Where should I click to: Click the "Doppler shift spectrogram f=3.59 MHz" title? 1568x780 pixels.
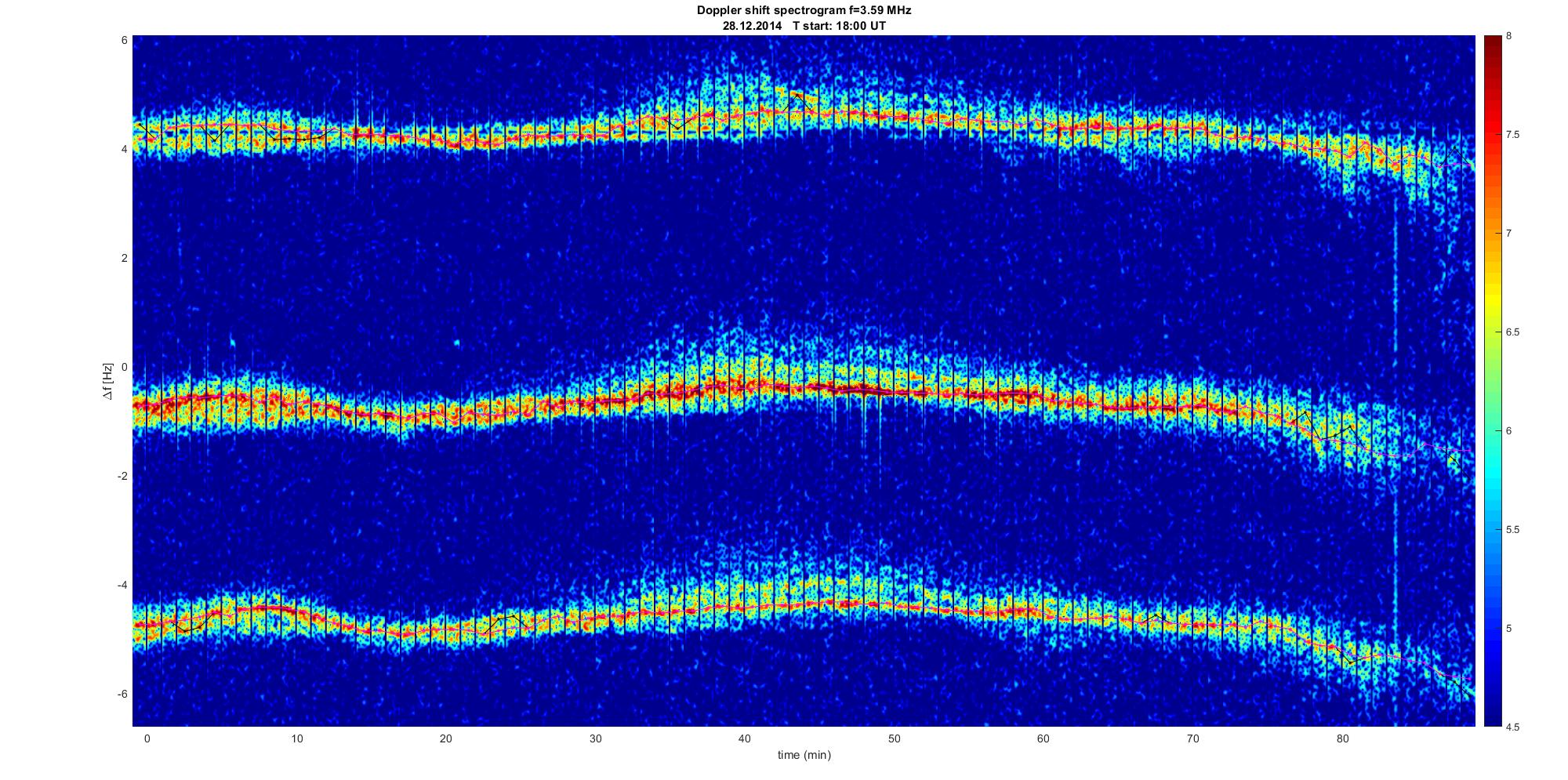pyautogui.click(x=804, y=10)
